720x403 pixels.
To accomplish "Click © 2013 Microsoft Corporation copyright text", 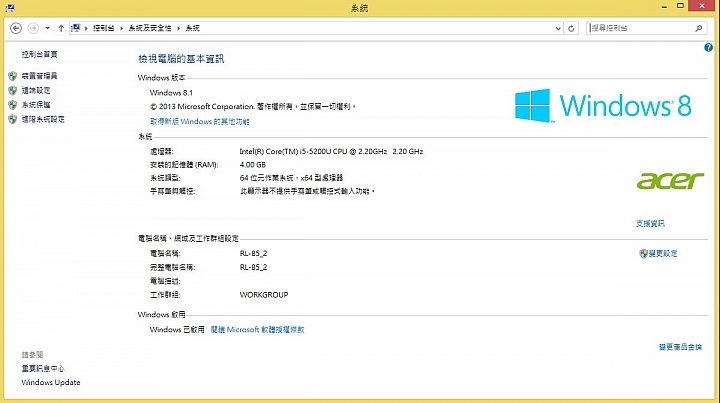I will (253, 106).
